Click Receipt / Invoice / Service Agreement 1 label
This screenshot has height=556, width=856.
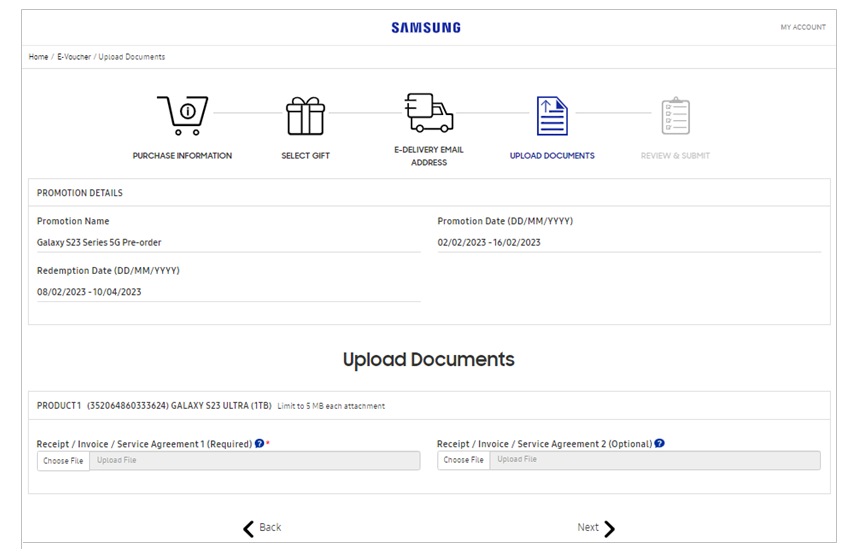(x=144, y=444)
